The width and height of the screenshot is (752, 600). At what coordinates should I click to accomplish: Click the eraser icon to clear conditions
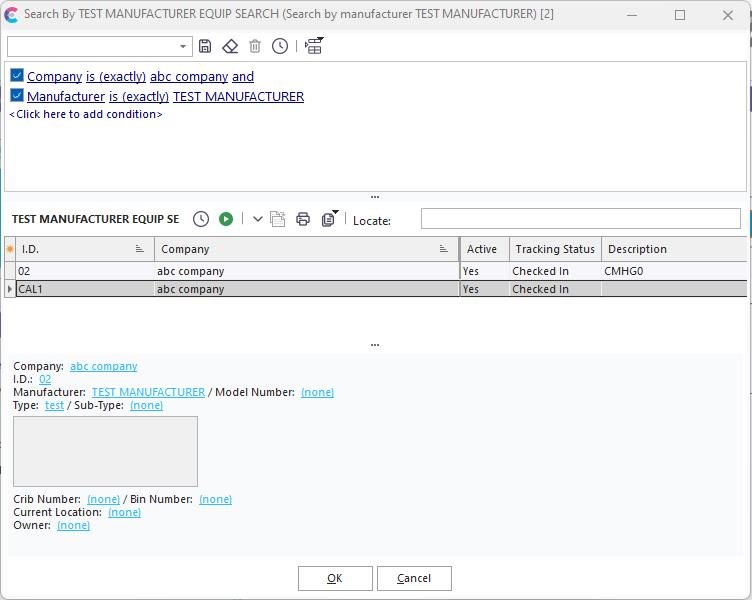click(230, 46)
